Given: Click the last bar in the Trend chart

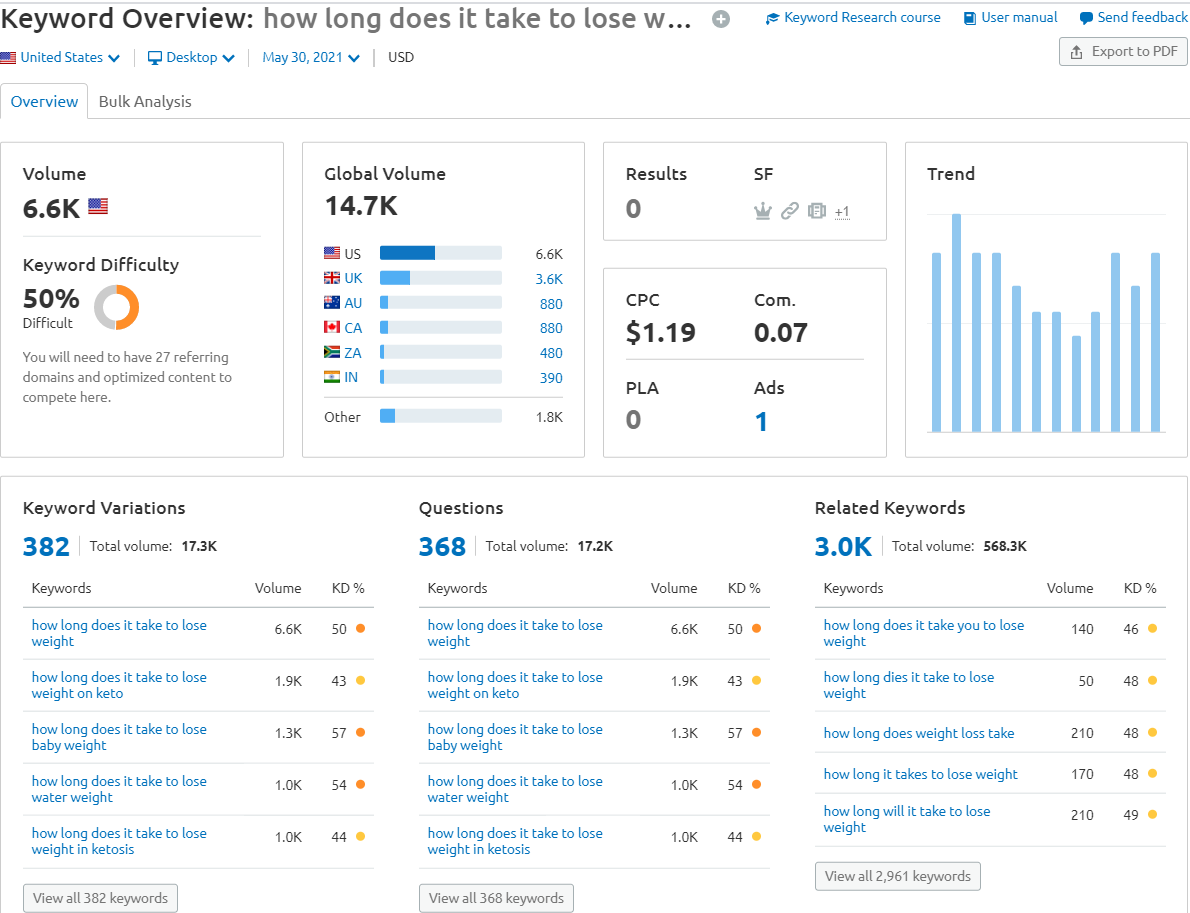Looking at the screenshot, I should click(1155, 342).
